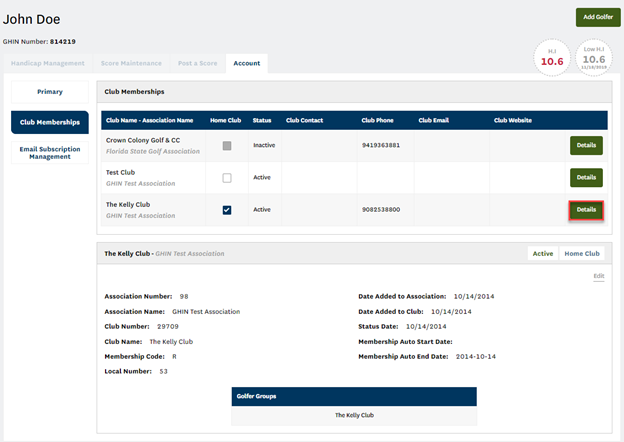The image size is (624, 442).
Task: Select the Account tab
Action: pos(247,63)
